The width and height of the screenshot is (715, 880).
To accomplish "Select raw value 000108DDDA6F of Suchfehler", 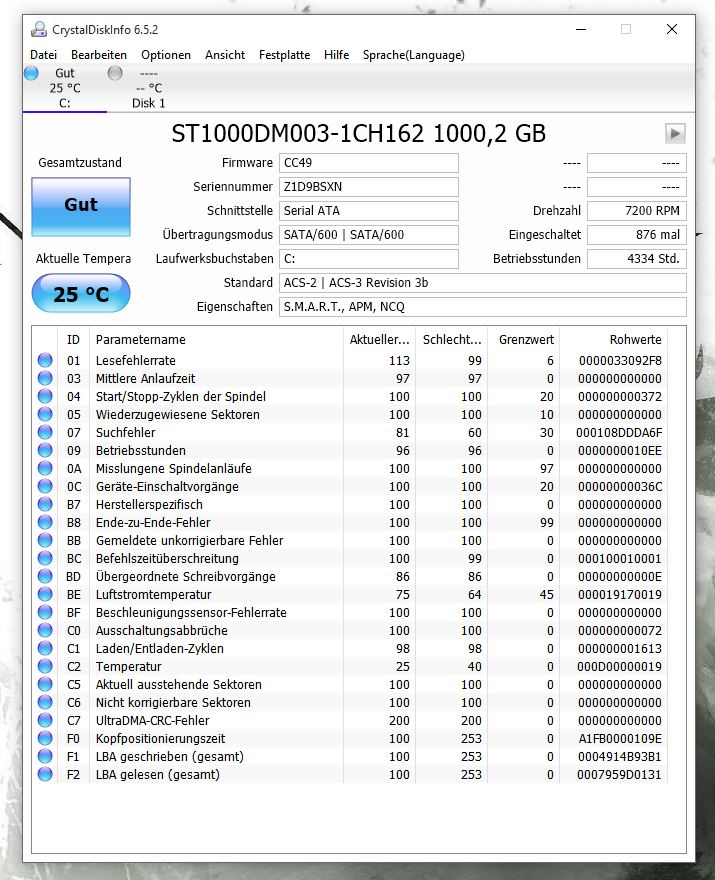I will [x=619, y=433].
